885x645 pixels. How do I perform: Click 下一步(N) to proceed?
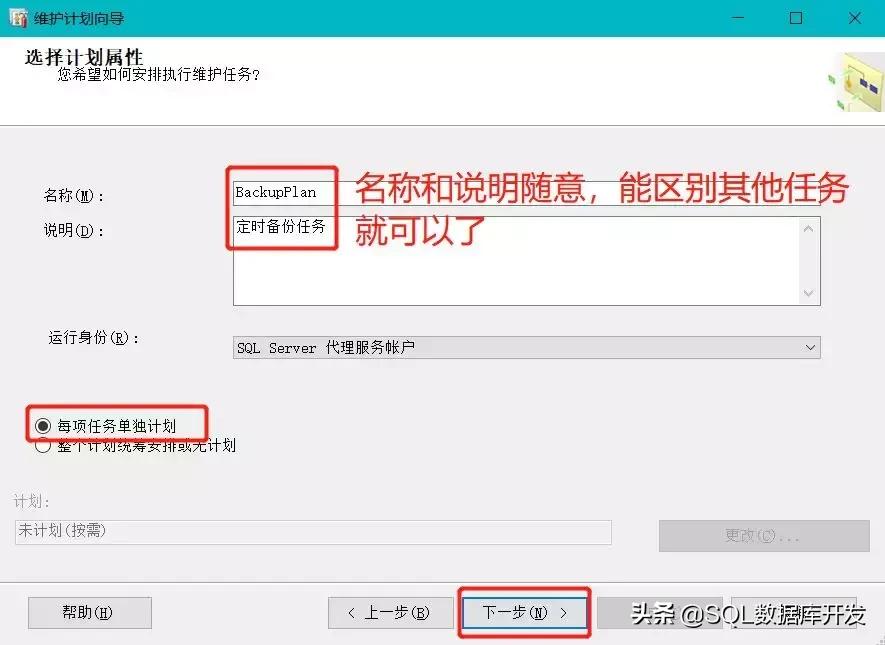[523, 613]
